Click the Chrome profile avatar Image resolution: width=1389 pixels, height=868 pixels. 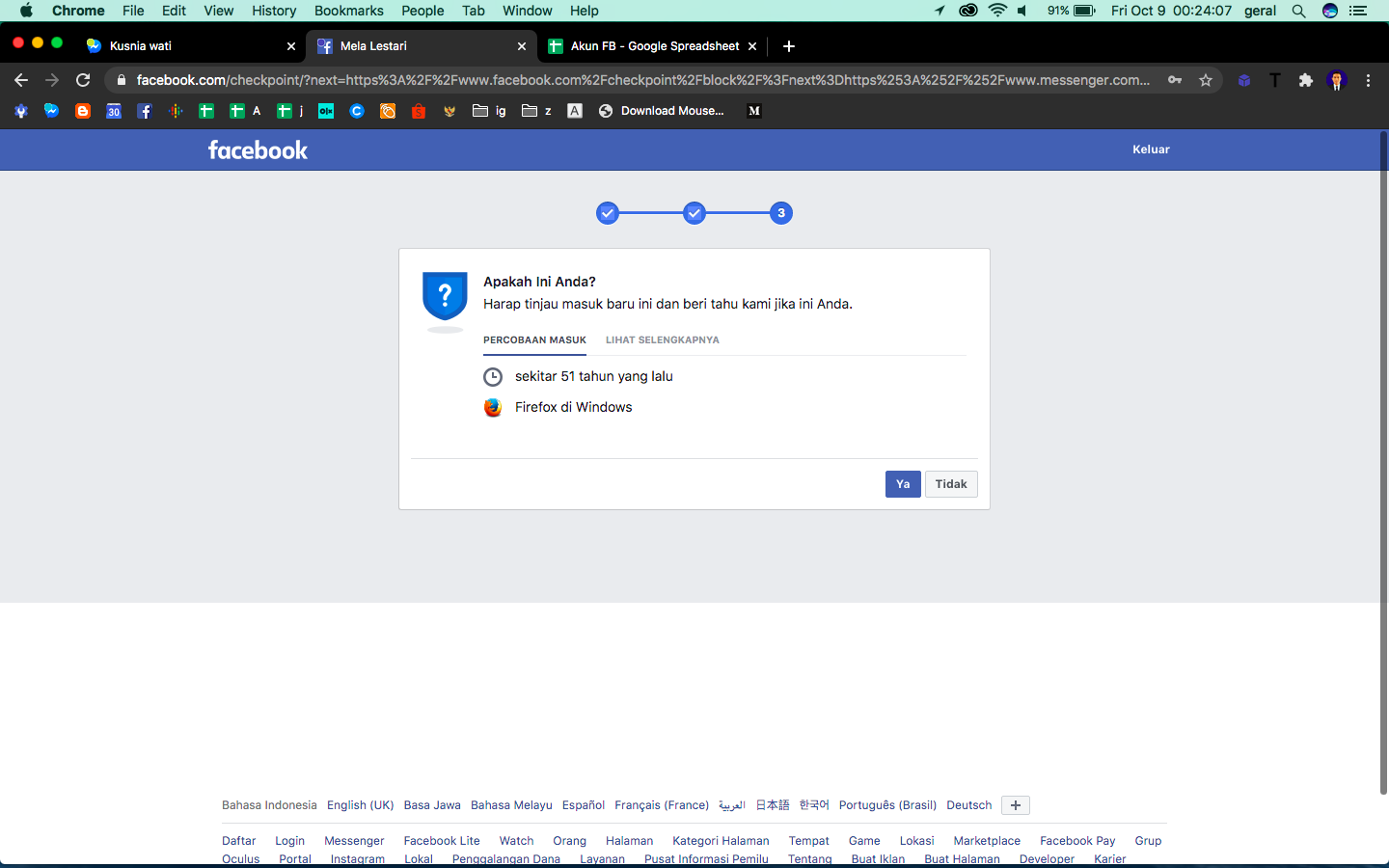pyautogui.click(x=1337, y=80)
